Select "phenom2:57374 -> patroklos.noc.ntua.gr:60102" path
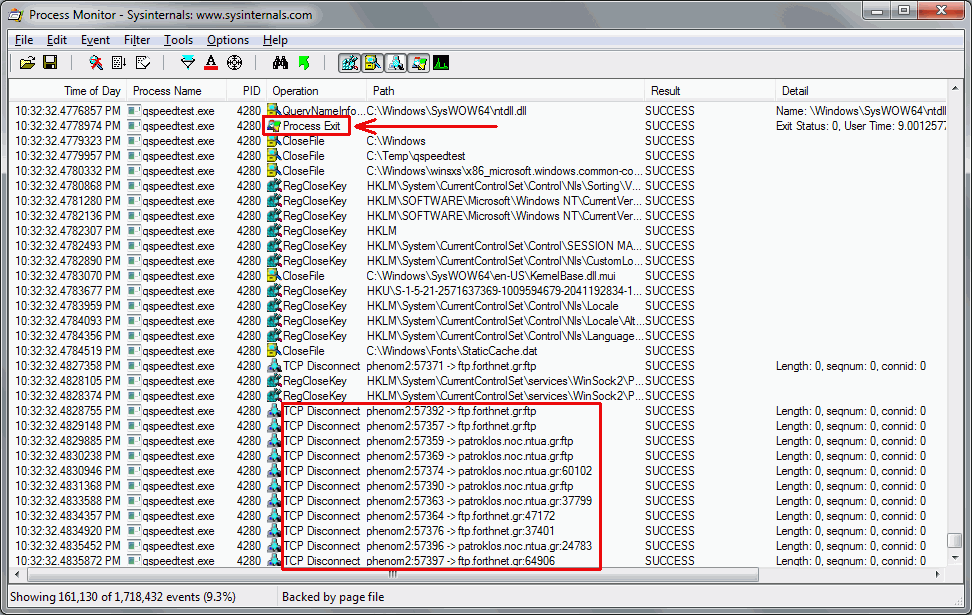 [x=479, y=471]
